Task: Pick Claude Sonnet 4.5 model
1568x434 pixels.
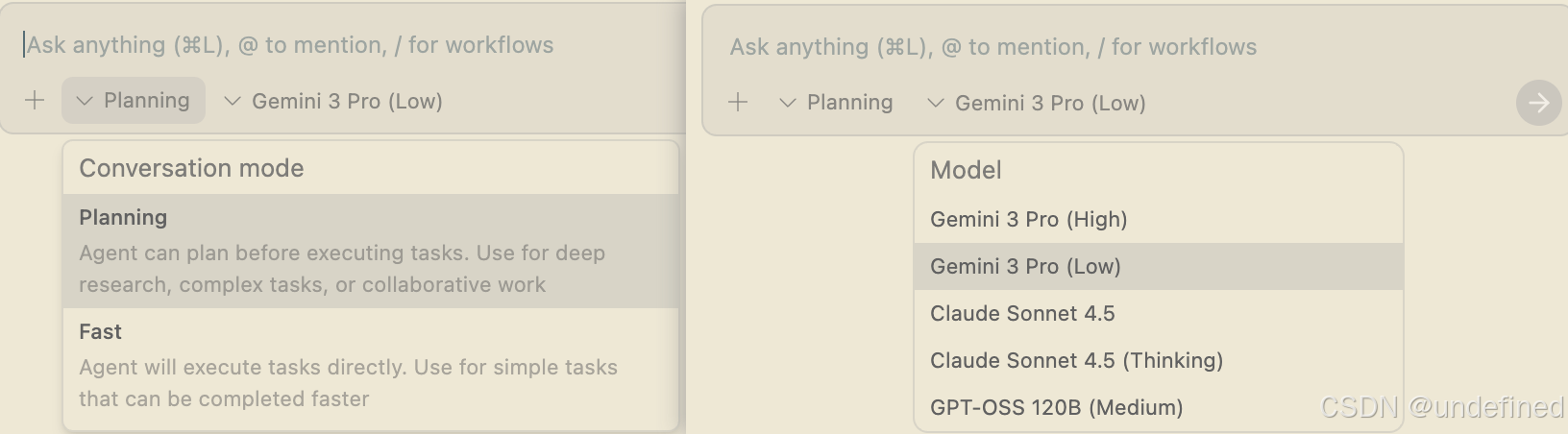Action: coord(1022,313)
